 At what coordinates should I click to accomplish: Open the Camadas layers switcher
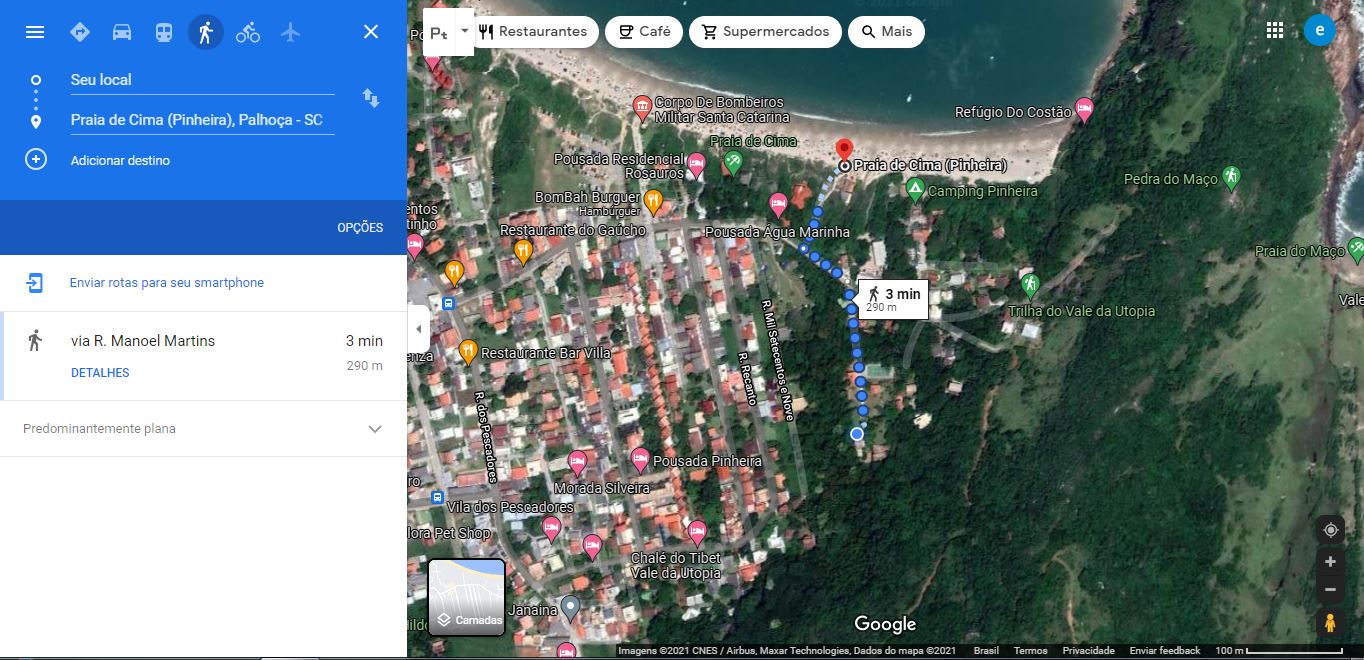click(466, 597)
